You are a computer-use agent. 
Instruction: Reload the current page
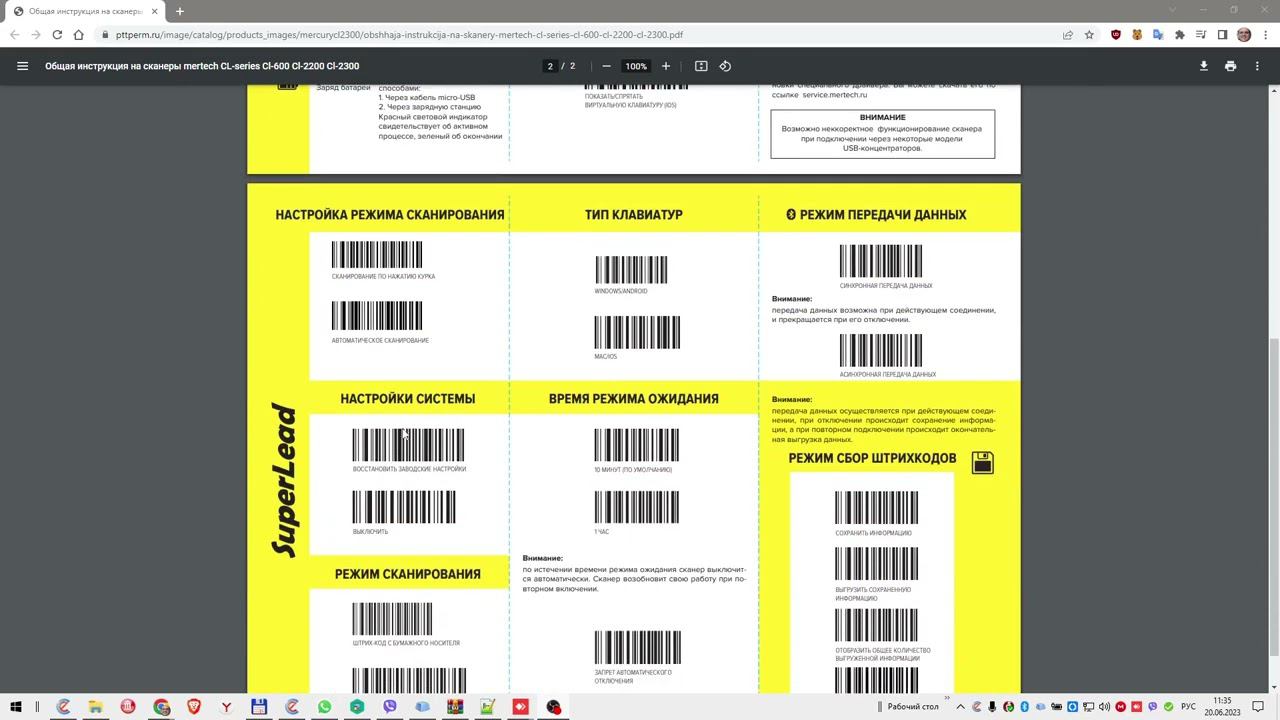coord(57,34)
